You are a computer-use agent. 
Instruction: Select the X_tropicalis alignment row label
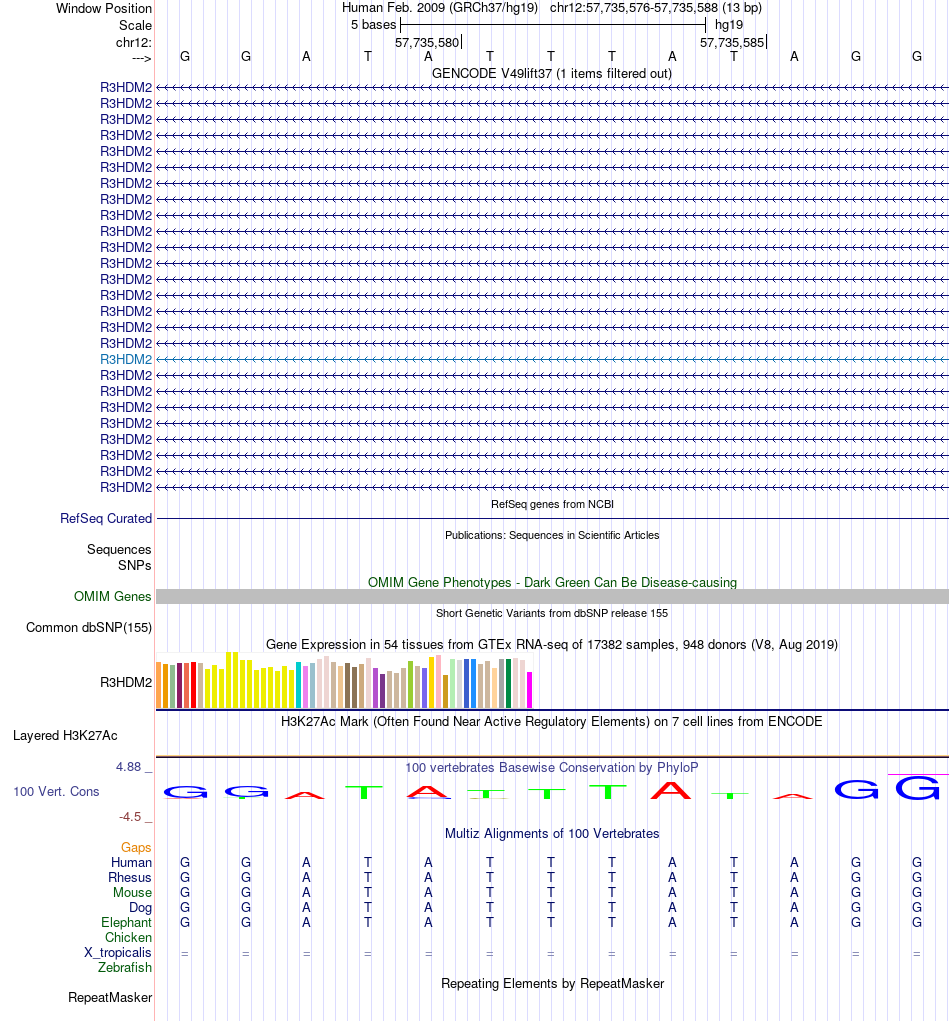pyautogui.click(x=118, y=952)
